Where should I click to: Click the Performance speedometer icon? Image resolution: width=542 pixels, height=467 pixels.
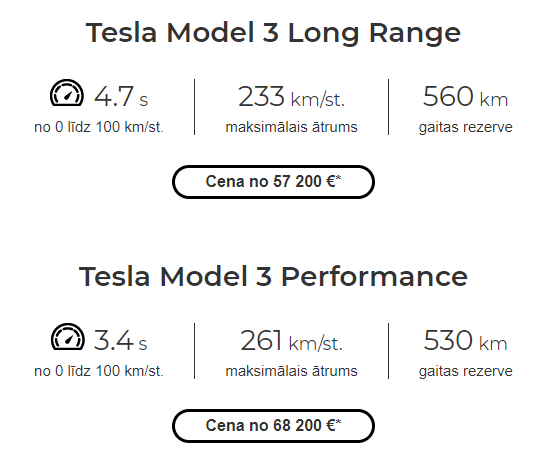[x=68, y=337]
